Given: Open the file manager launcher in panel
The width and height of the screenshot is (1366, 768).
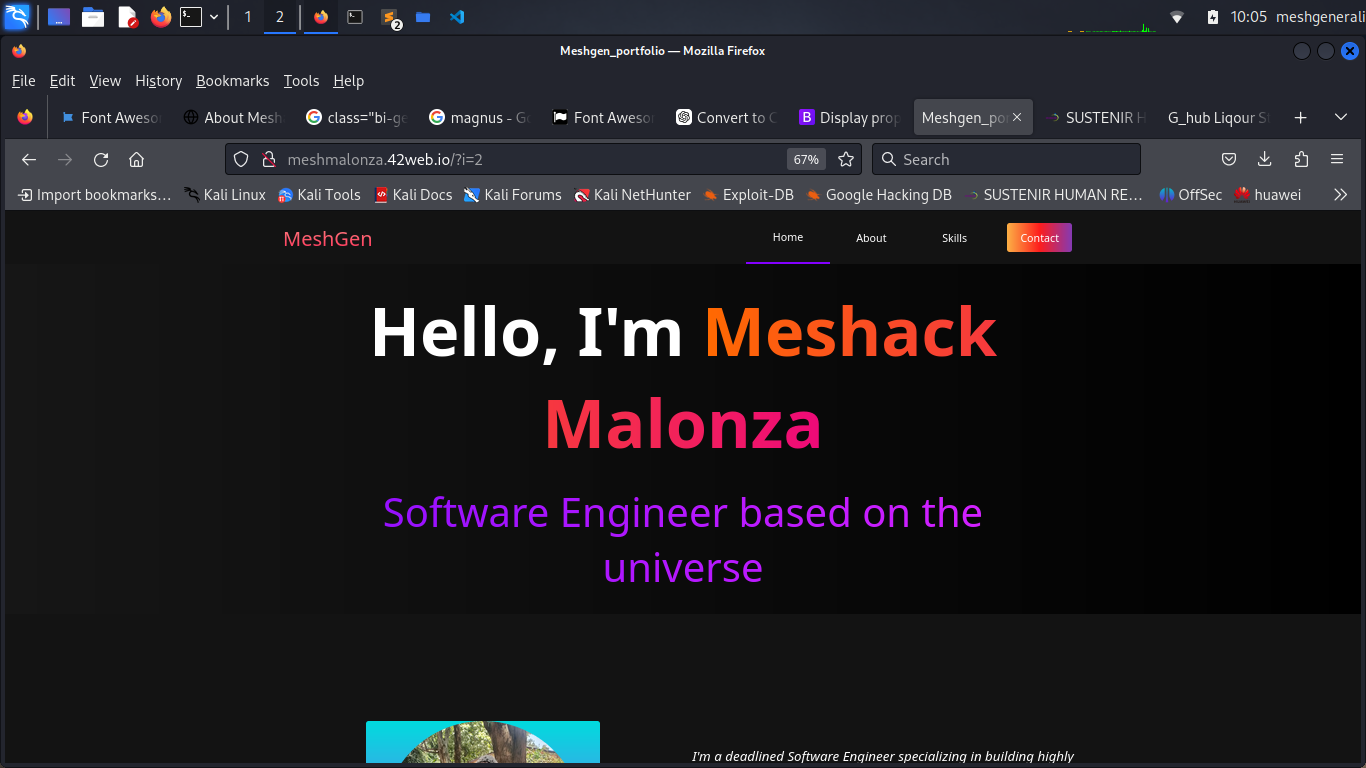Looking at the screenshot, I should point(93,17).
